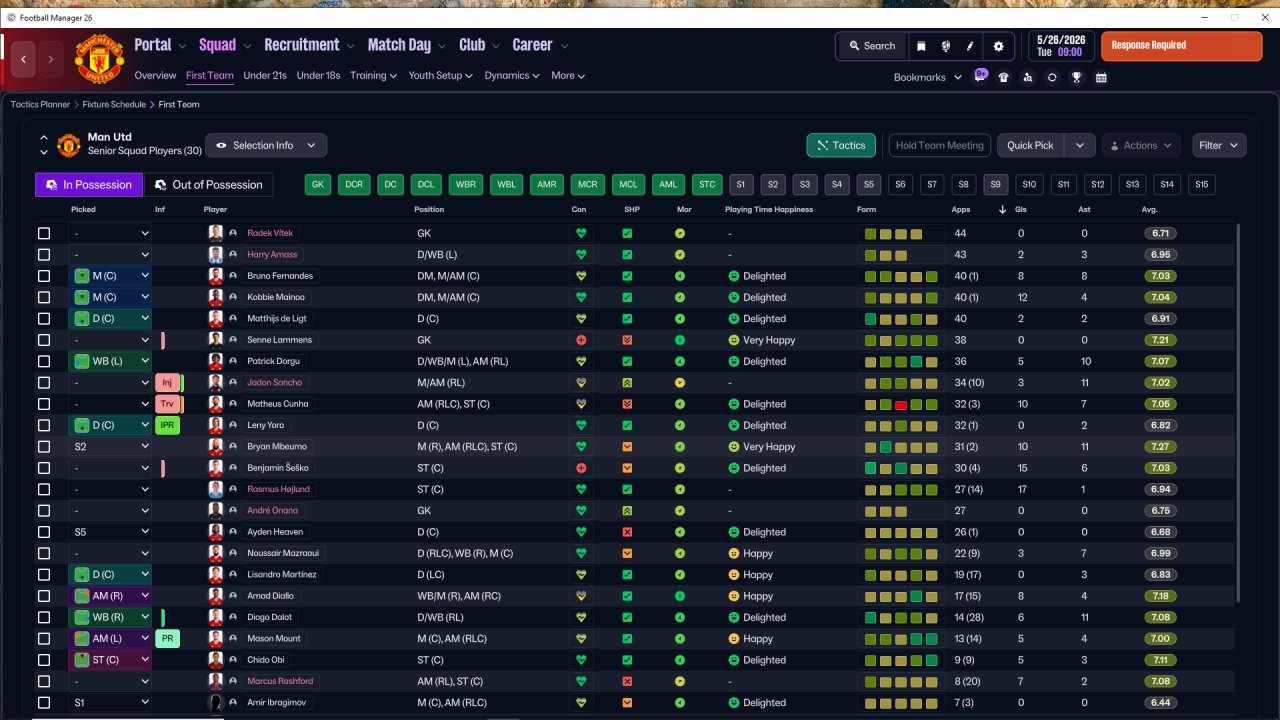The width and height of the screenshot is (1280, 720).
Task: Click the Delighted smiley for Kobbie Mainoo
Action: [733, 297]
